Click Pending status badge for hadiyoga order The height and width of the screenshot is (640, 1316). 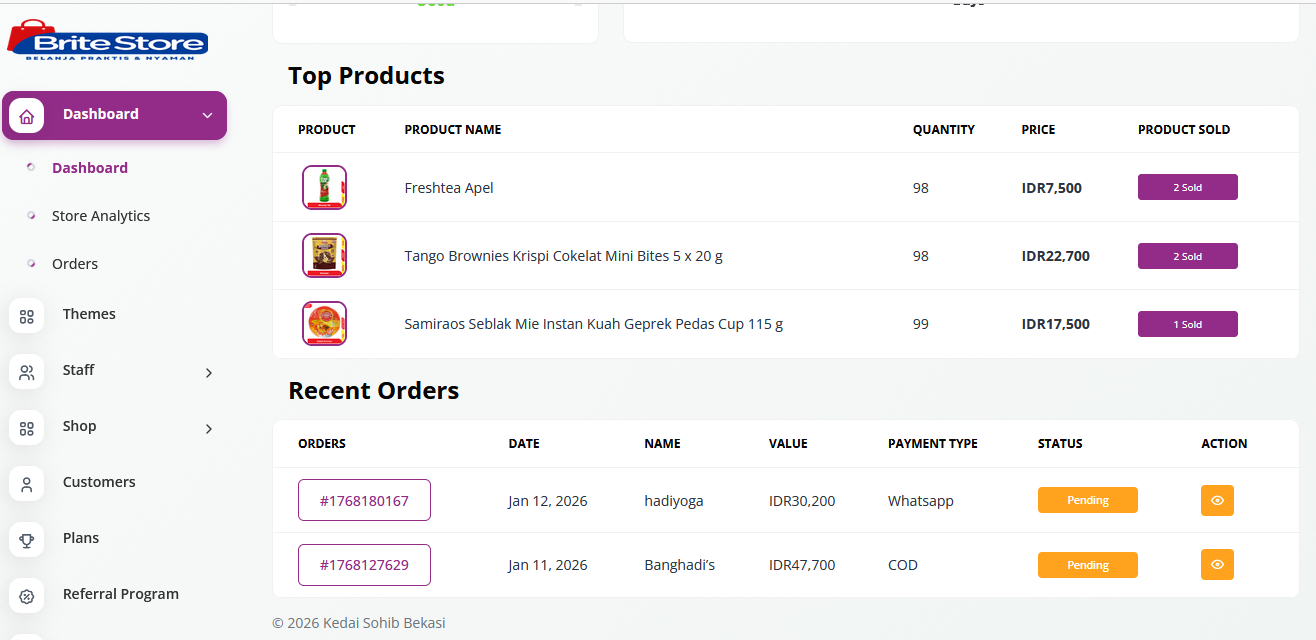[x=1087, y=500]
